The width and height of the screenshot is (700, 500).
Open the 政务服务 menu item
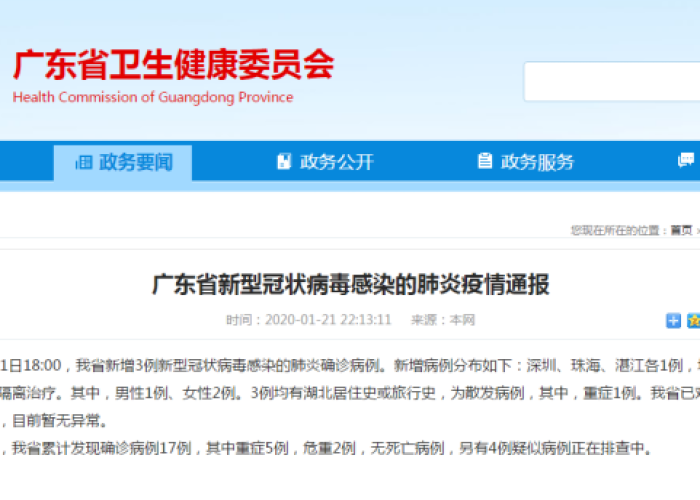(x=526, y=162)
